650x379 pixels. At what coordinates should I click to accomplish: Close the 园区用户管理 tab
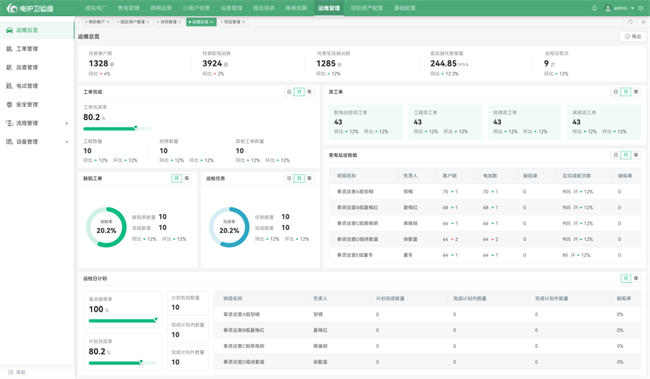coord(148,22)
